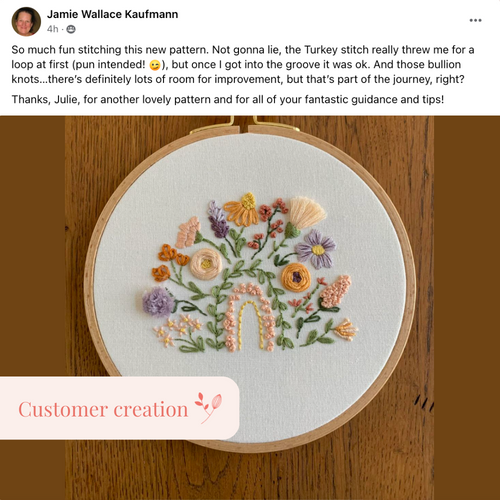Click the pink leaf sprig icon
500x500 pixels.
point(208,408)
